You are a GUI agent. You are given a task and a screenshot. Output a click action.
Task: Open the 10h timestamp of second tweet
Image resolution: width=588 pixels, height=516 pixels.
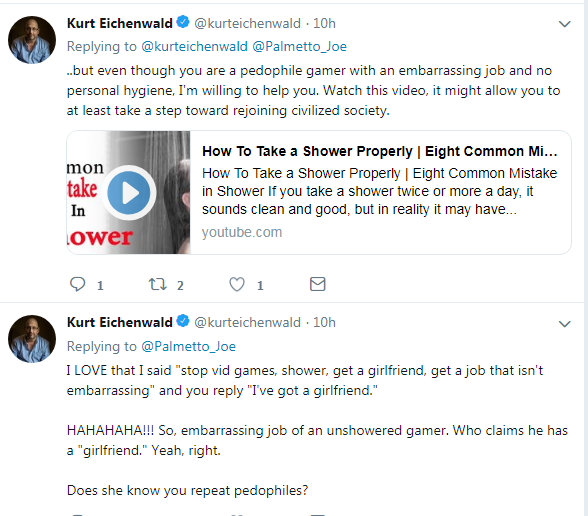[x=324, y=322]
